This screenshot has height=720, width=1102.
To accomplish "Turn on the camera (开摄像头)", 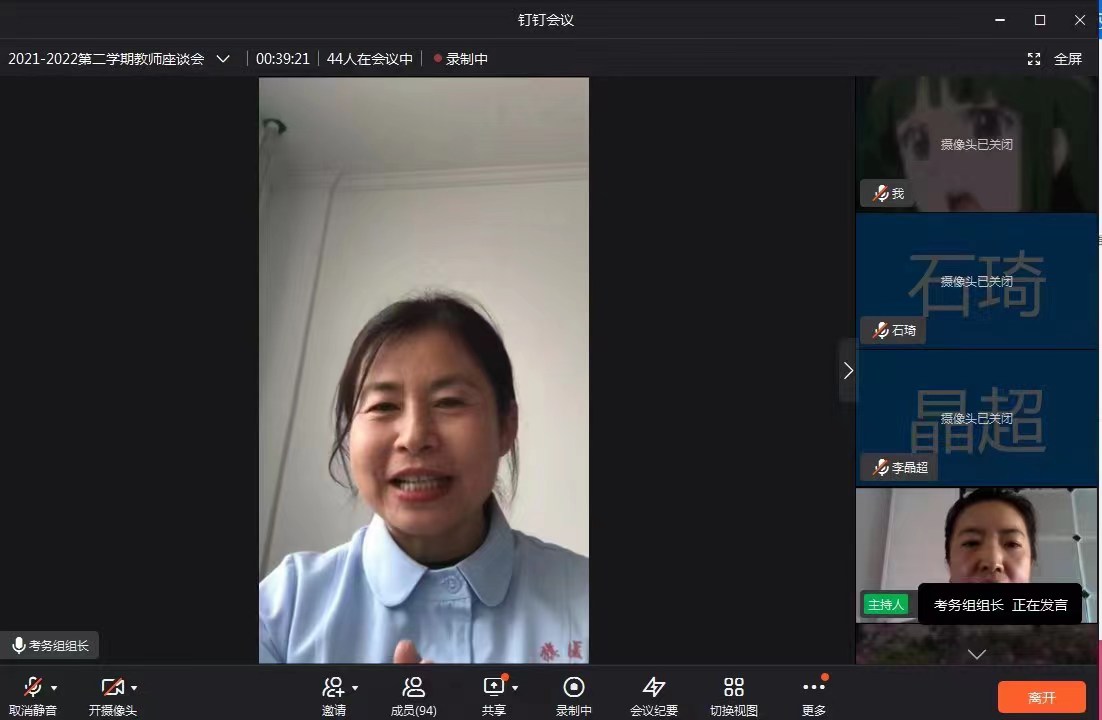I will pos(112,687).
